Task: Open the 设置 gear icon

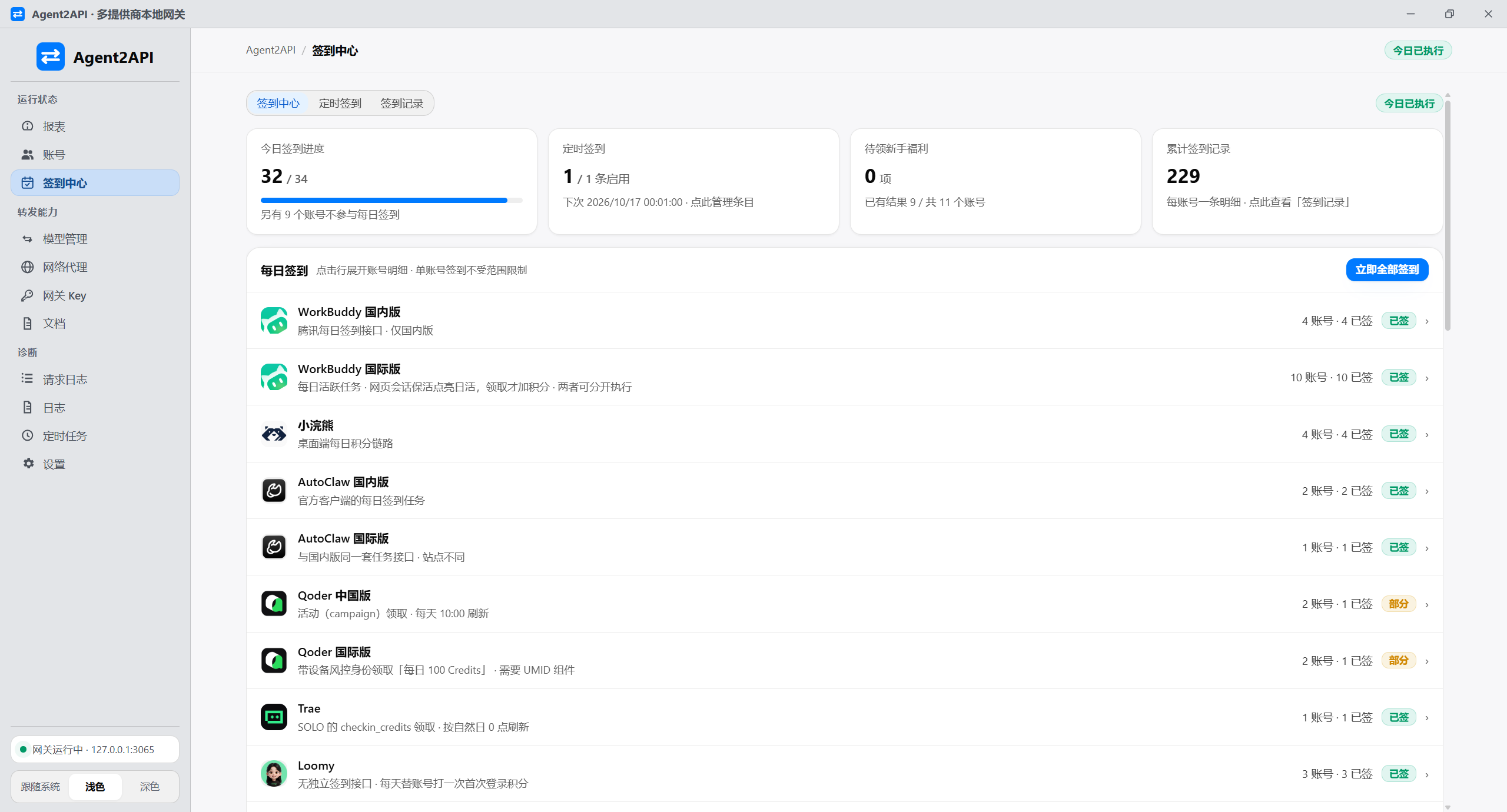Action: [28, 464]
